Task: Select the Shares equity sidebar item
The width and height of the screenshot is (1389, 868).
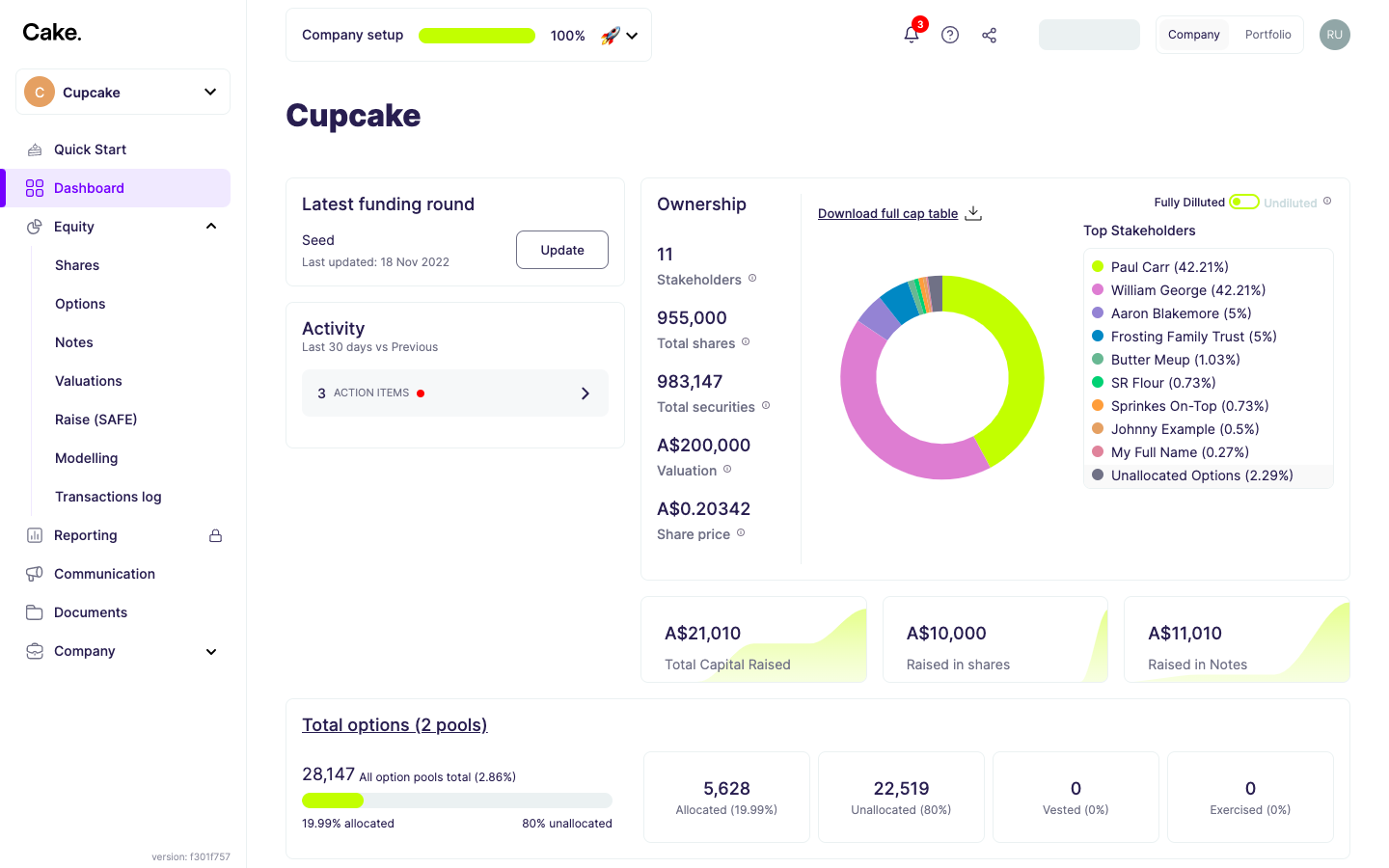Action: coord(76,264)
